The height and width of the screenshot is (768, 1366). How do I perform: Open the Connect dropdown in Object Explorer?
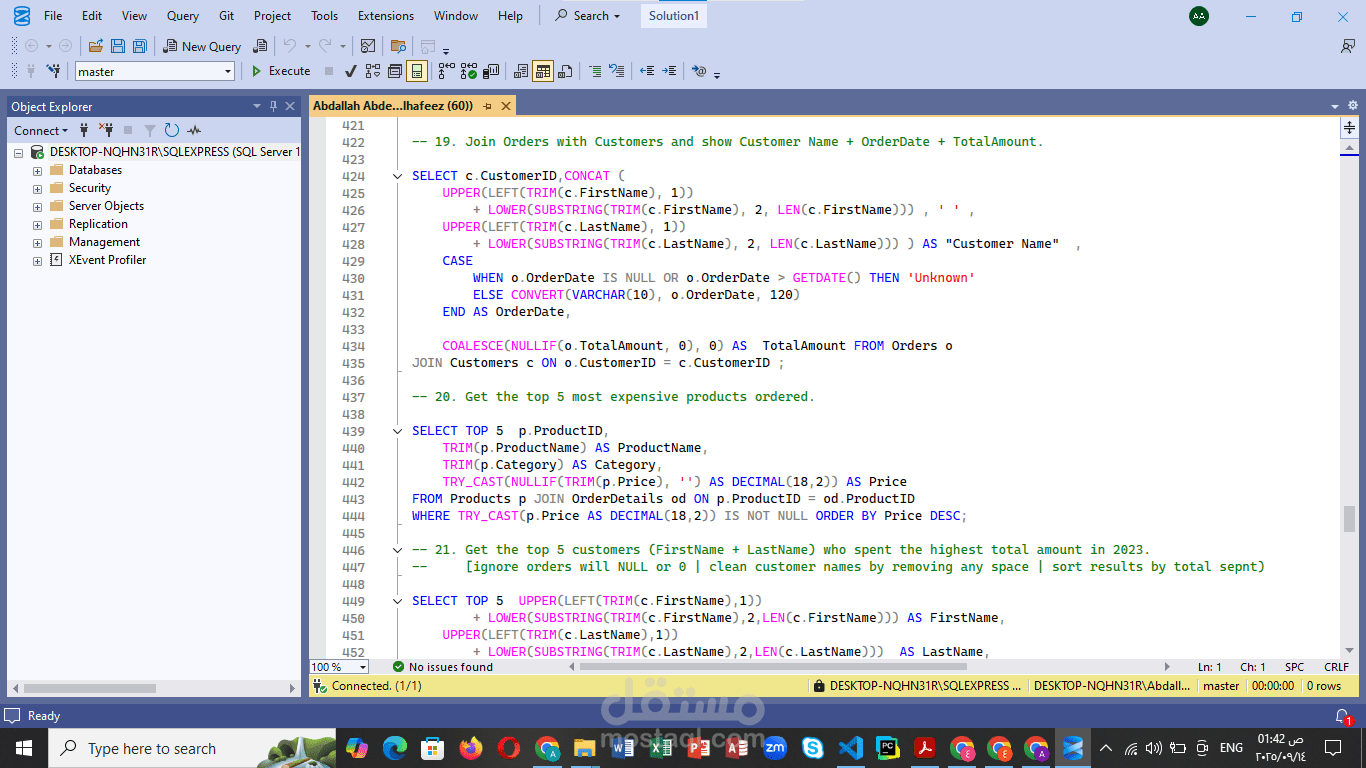(41, 130)
